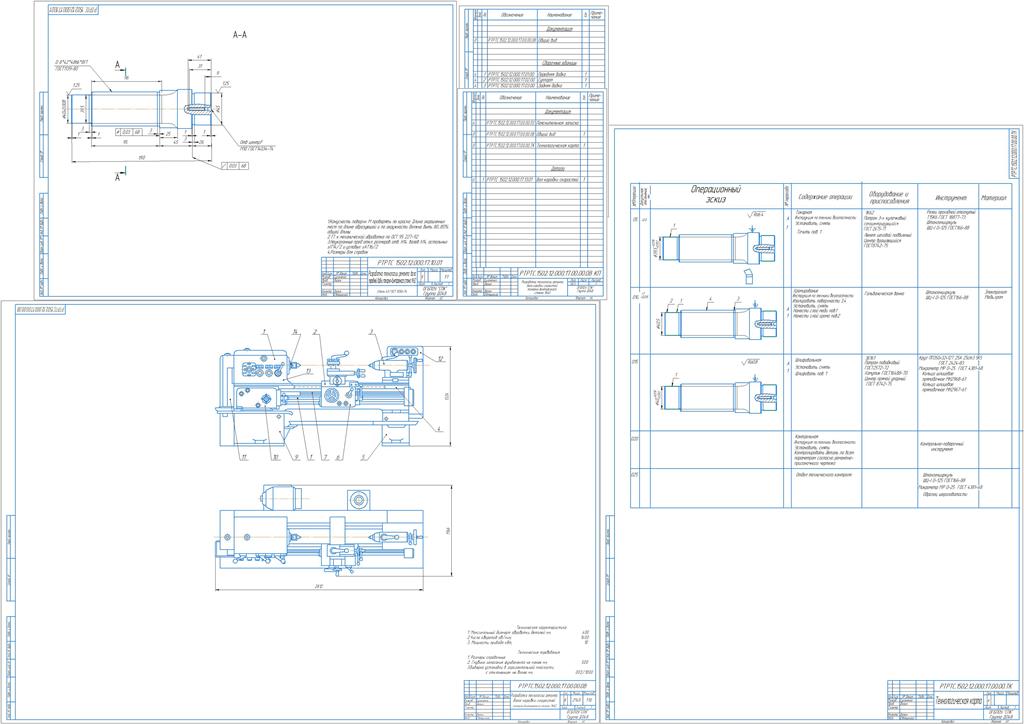
Task: Select the second operation sketch with callouts 1-4
Action: pos(716,320)
